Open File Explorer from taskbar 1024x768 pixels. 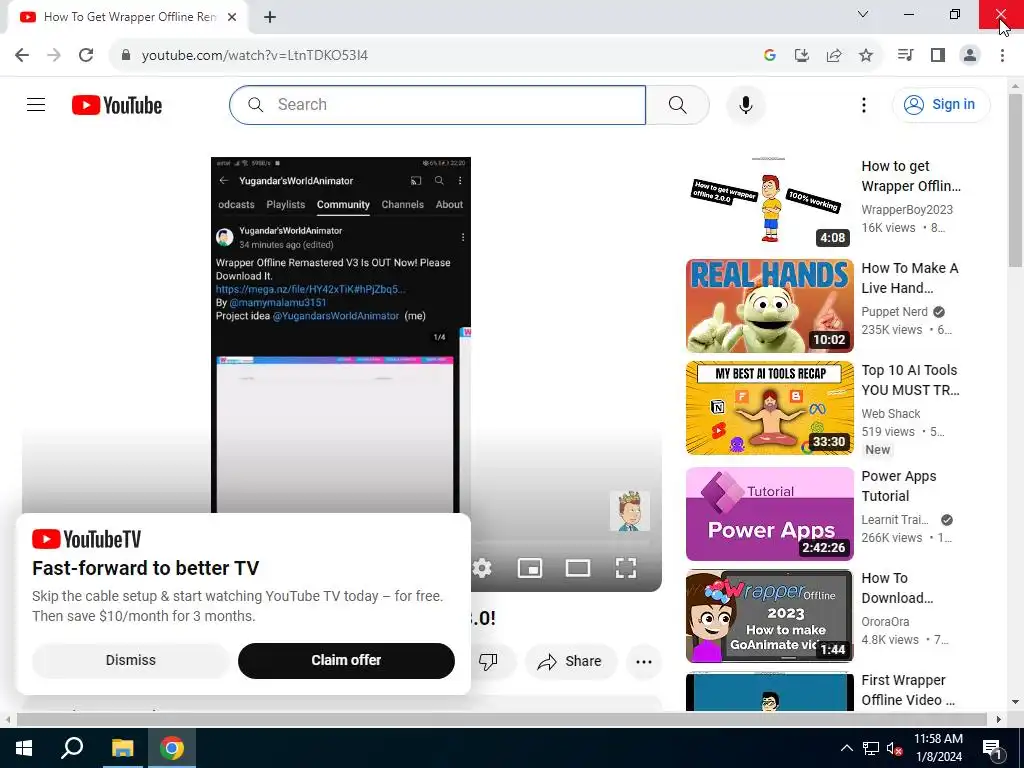(122, 748)
